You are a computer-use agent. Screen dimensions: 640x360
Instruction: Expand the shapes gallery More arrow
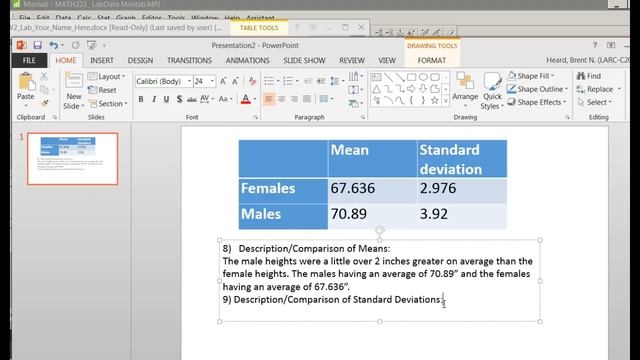[446, 100]
